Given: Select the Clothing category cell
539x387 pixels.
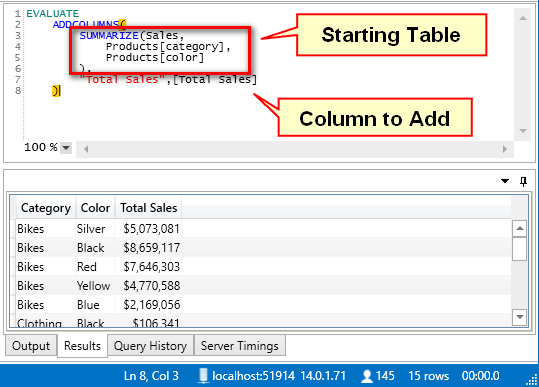Looking at the screenshot, I should 45,322.
